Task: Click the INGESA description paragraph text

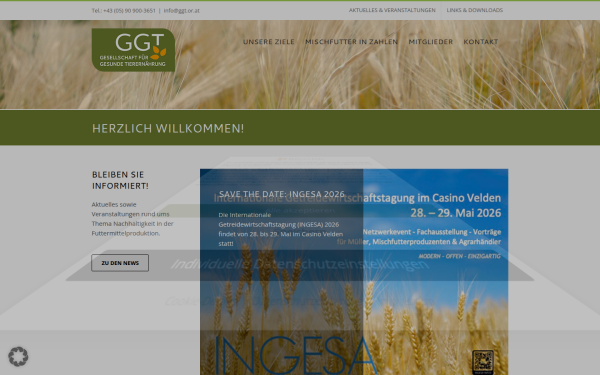Action: pyautogui.click(x=281, y=229)
